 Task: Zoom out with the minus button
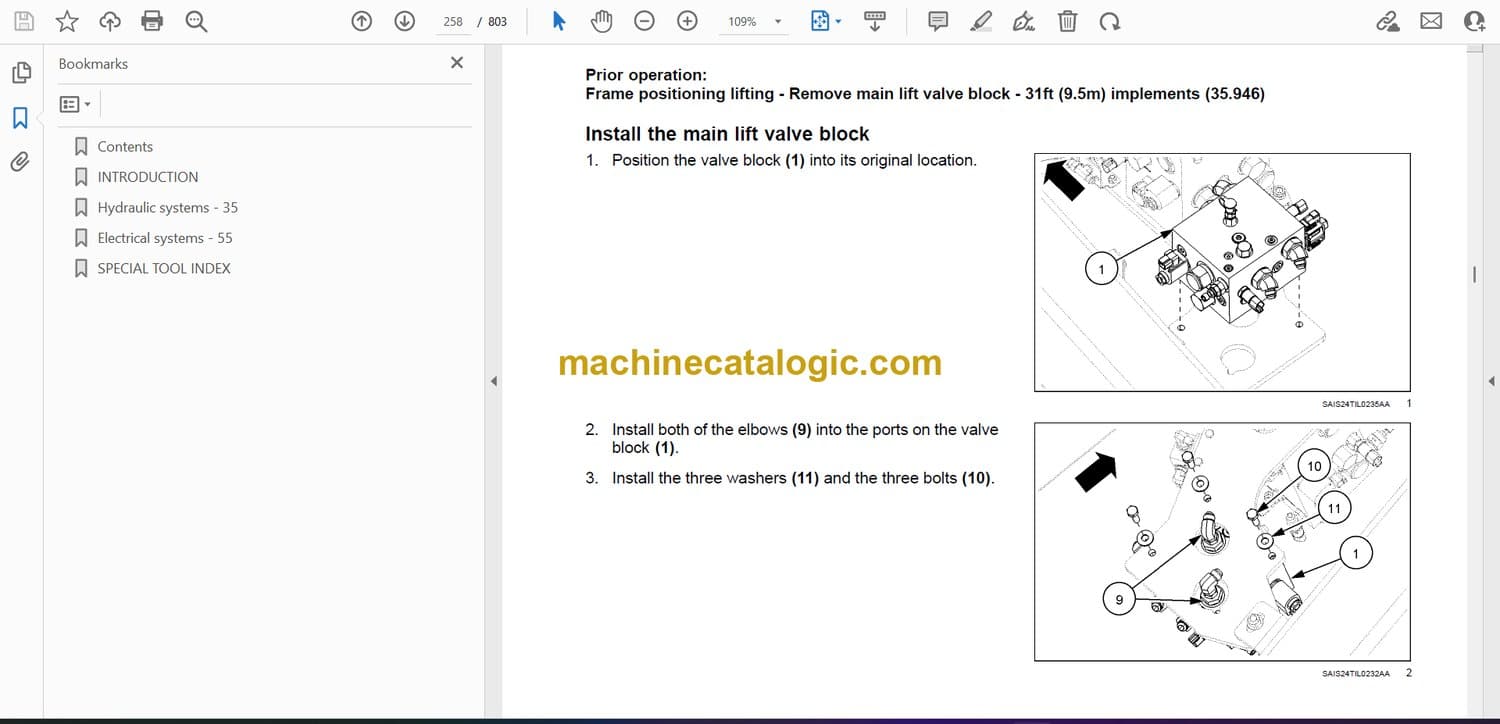(x=645, y=21)
